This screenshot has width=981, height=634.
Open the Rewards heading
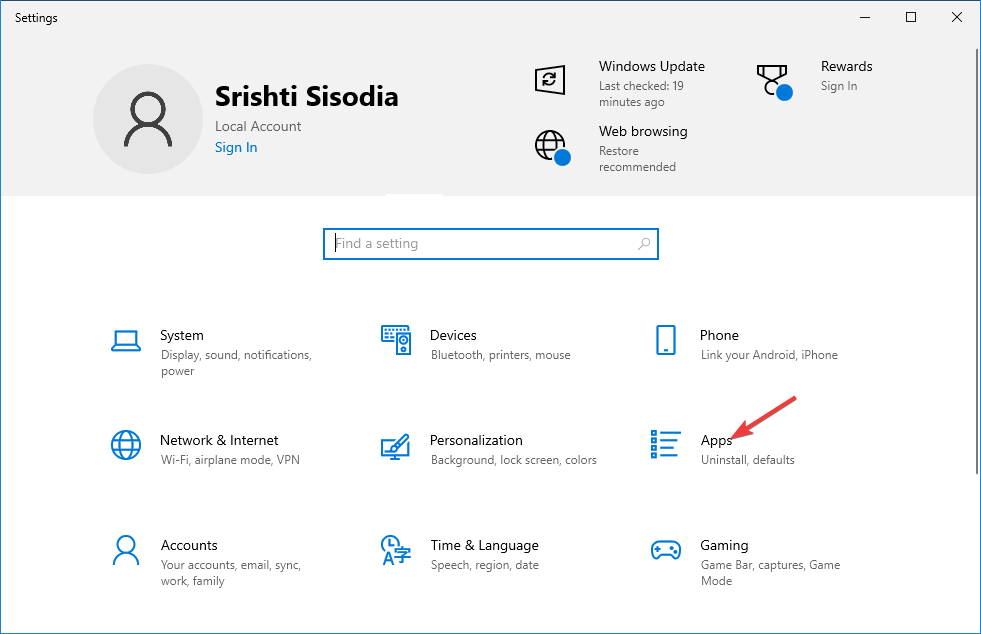click(846, 66)
